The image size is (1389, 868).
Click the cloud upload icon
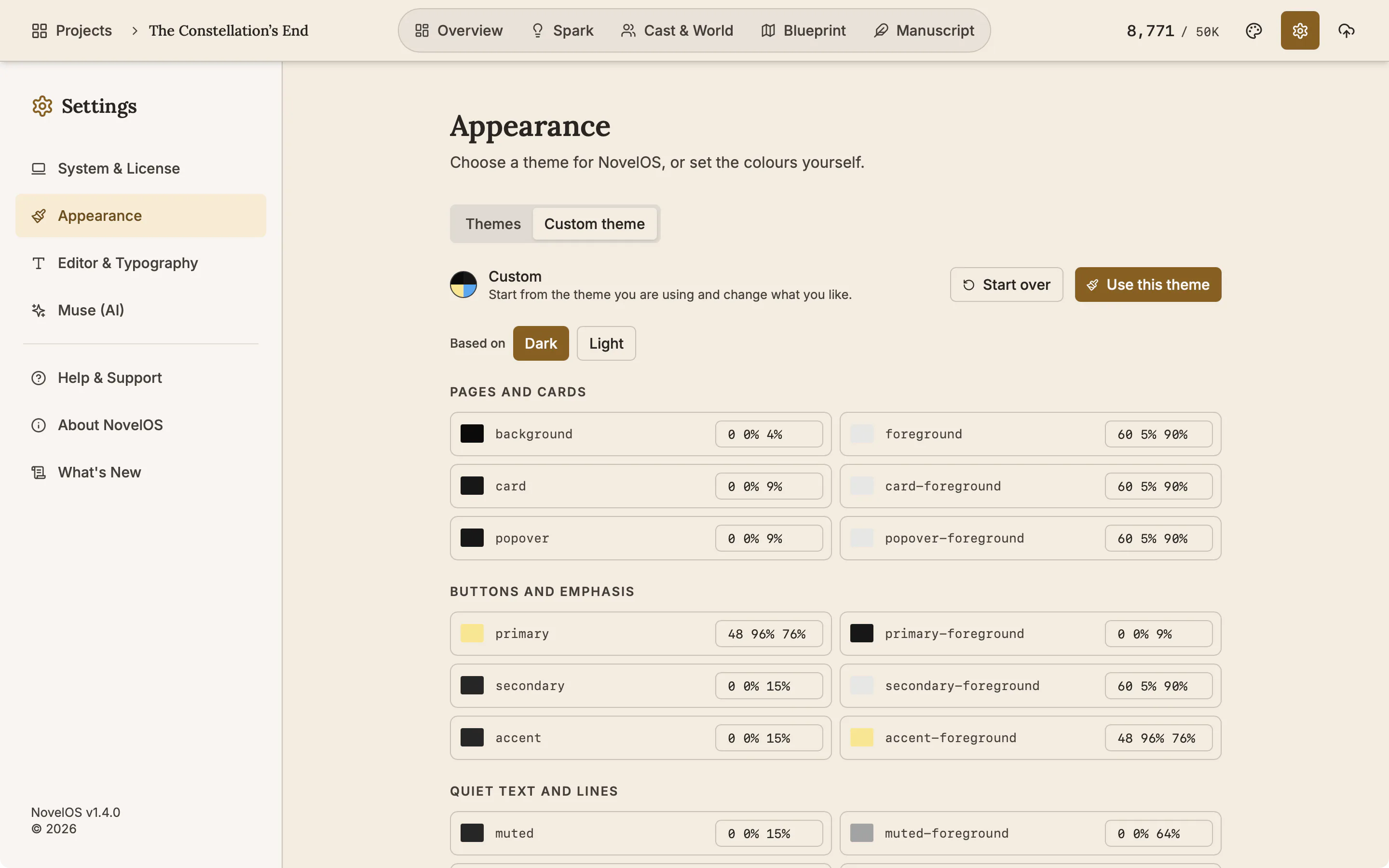coord(1346,30)
